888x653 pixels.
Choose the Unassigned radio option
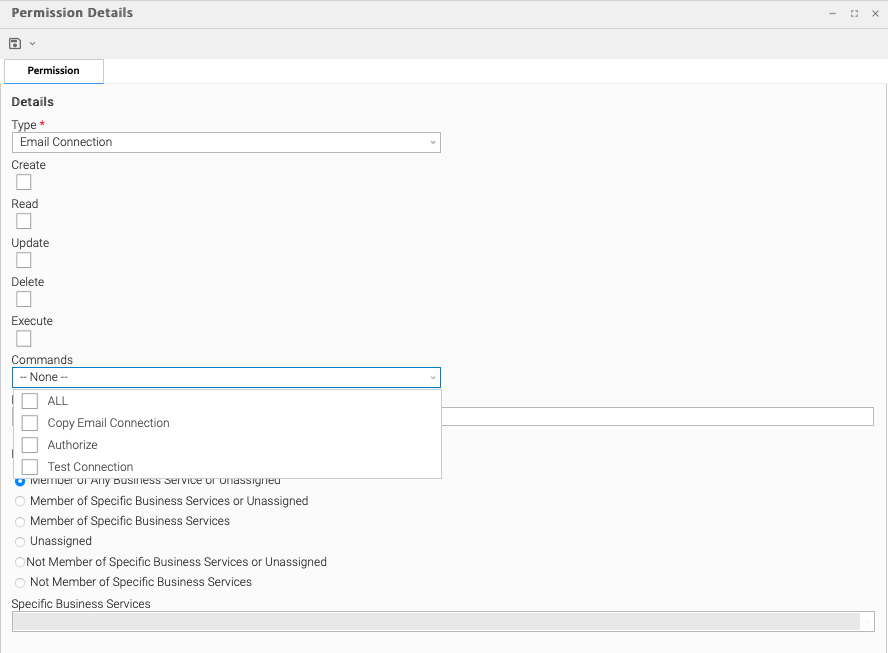coord(20,541)
